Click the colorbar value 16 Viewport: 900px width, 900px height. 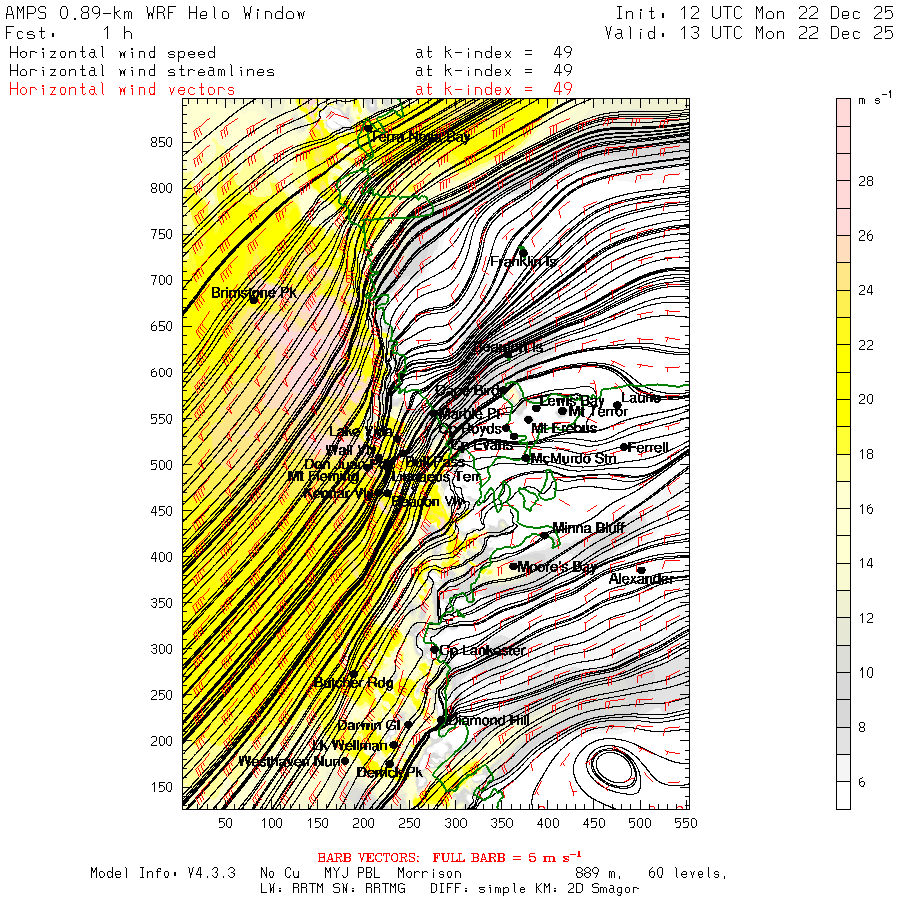866,509
